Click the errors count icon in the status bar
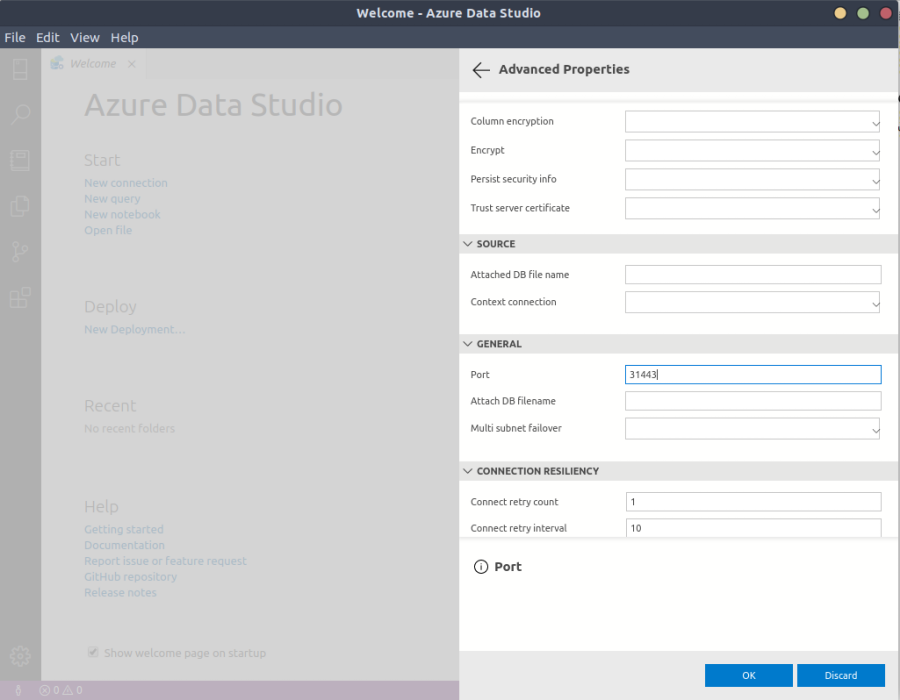The image size is (900, 700). [x=45, y=690]
